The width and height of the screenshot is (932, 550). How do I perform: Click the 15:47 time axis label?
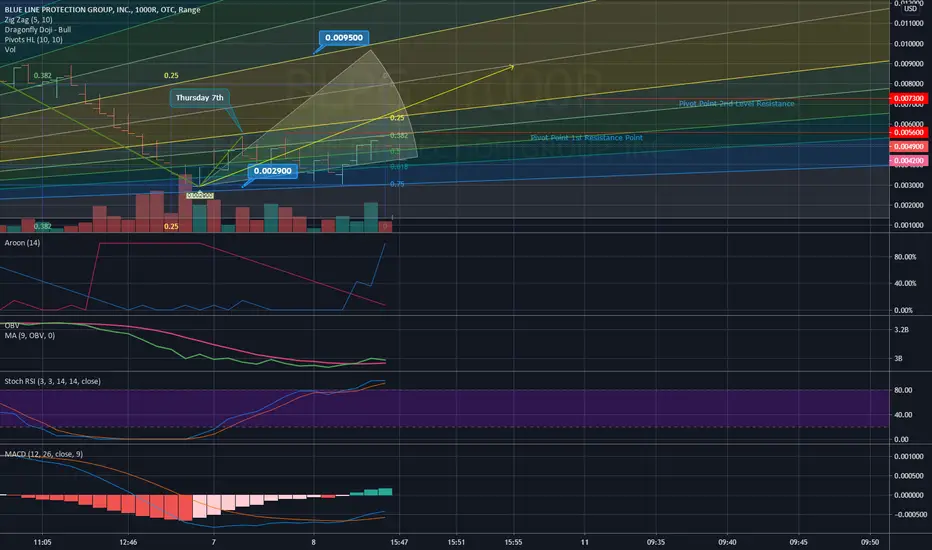[x=399, y=542]
